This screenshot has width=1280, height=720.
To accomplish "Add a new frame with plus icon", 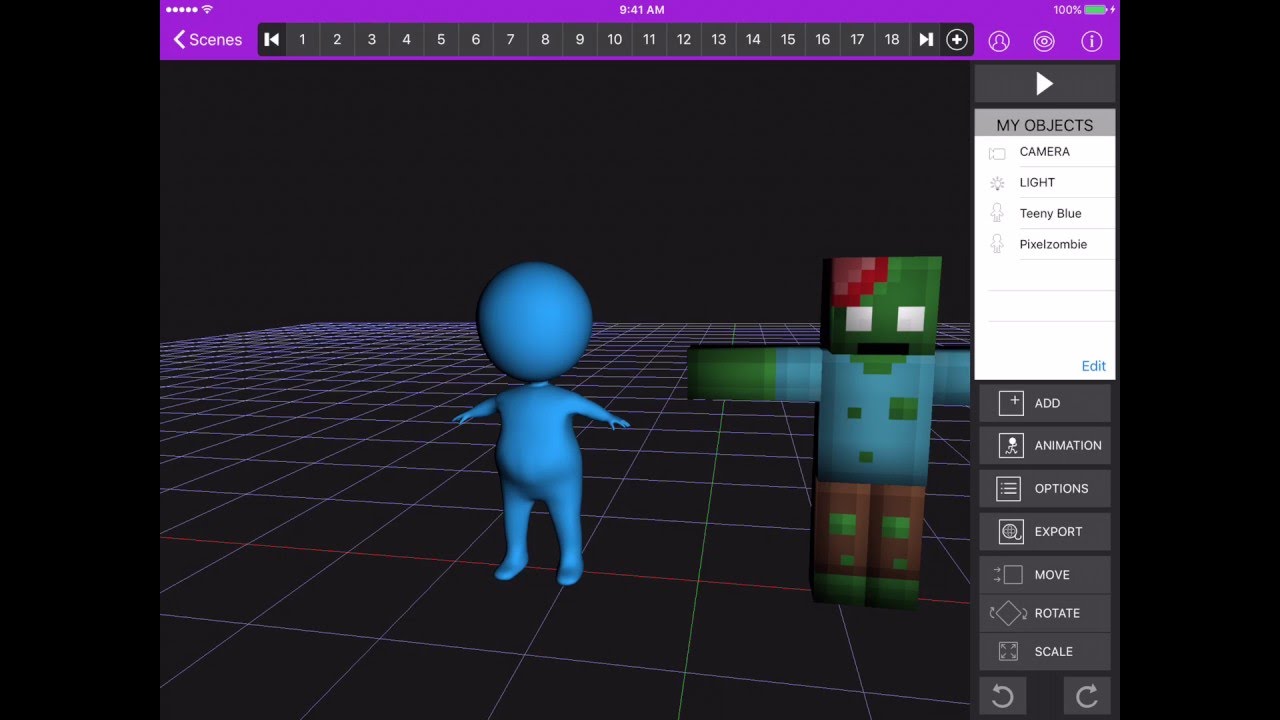I will click(x=957, y=39).
